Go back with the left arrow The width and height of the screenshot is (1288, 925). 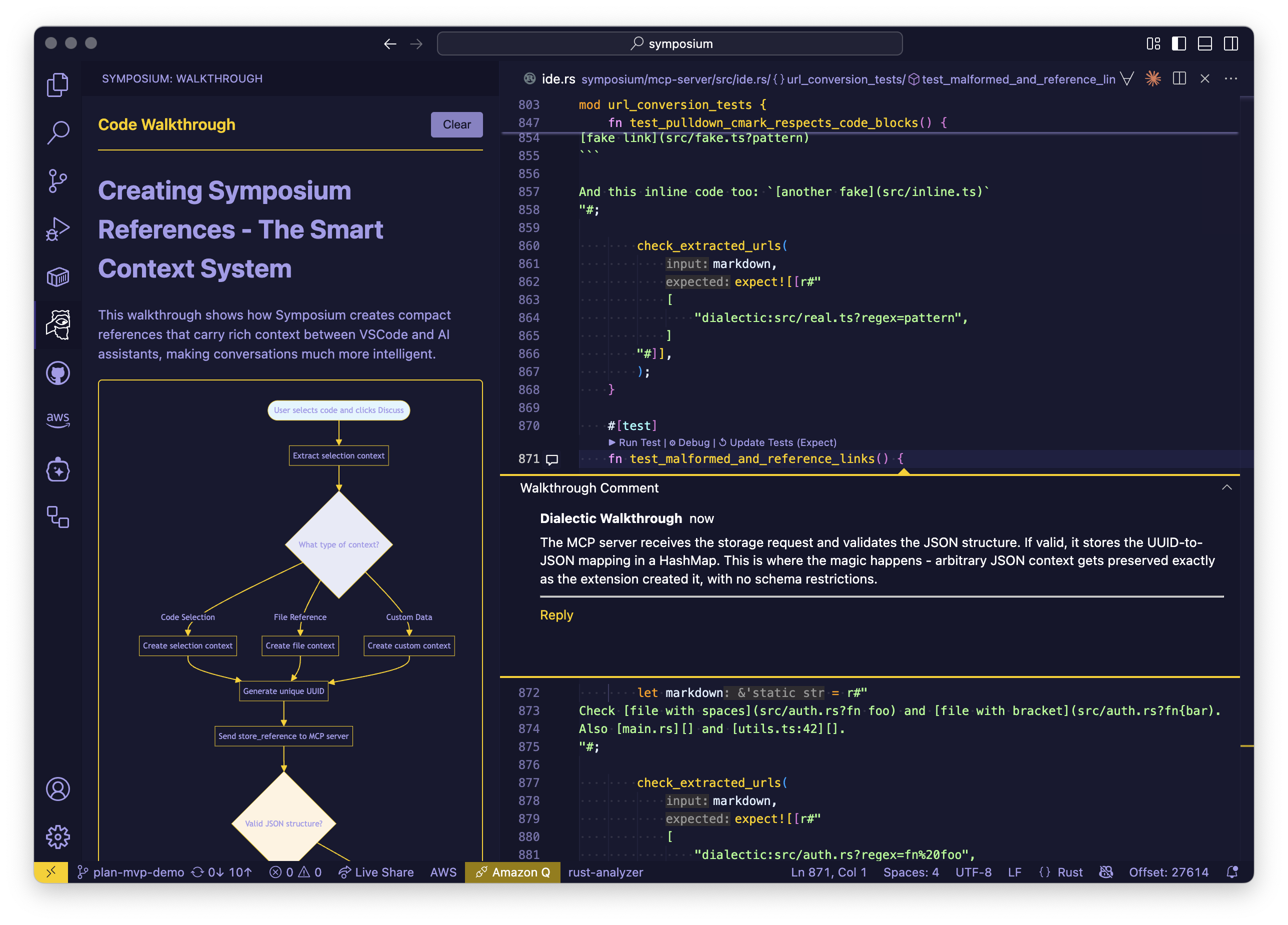(x=389, y=43)
